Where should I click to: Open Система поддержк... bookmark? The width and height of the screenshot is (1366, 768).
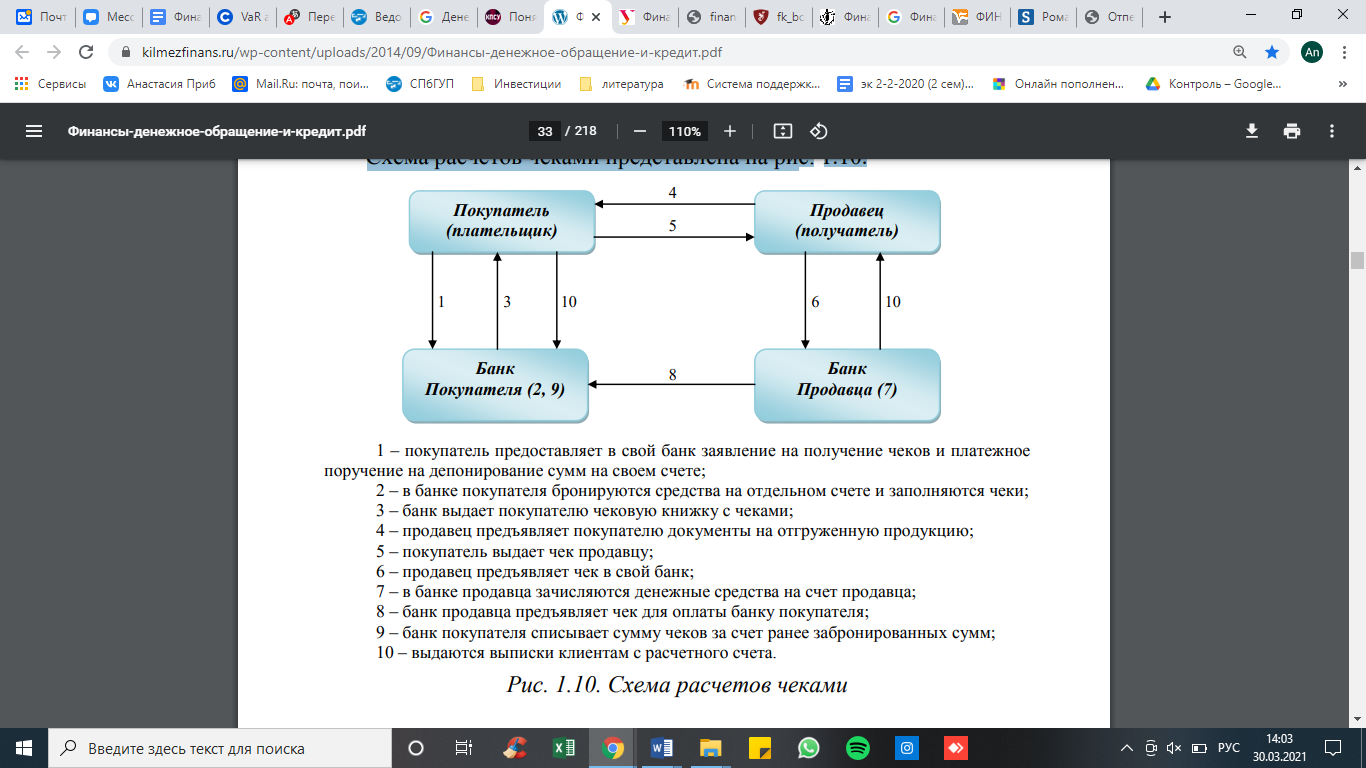pyautogui.click(x=752, y=84)
